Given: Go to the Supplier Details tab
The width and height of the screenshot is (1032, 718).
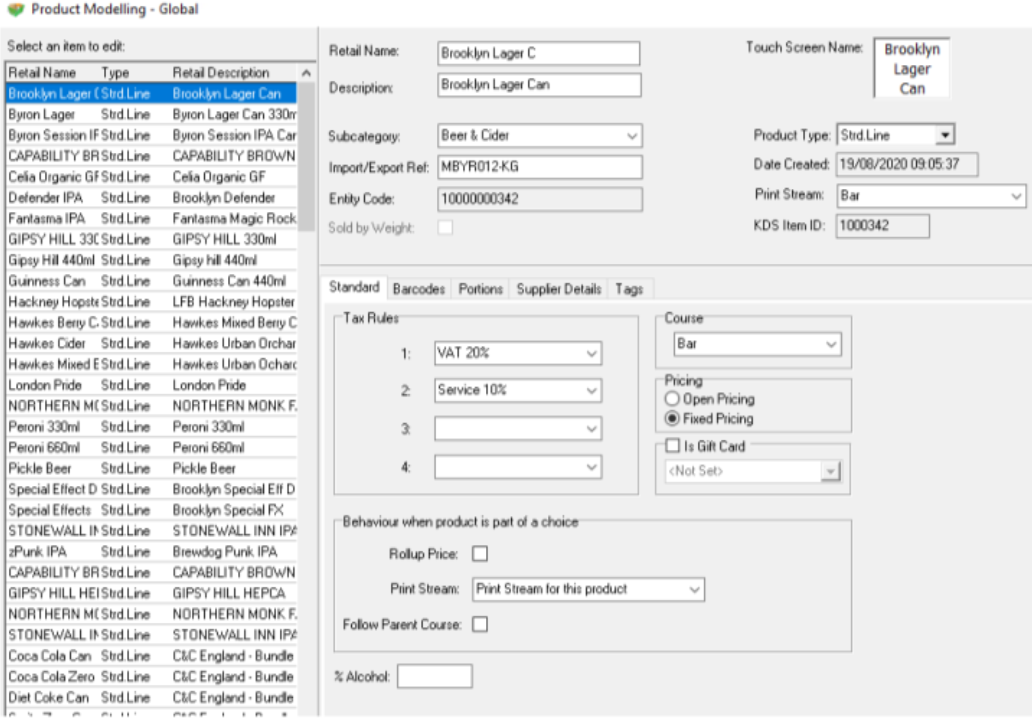Looking at the screenshot, I should [558, 289].
